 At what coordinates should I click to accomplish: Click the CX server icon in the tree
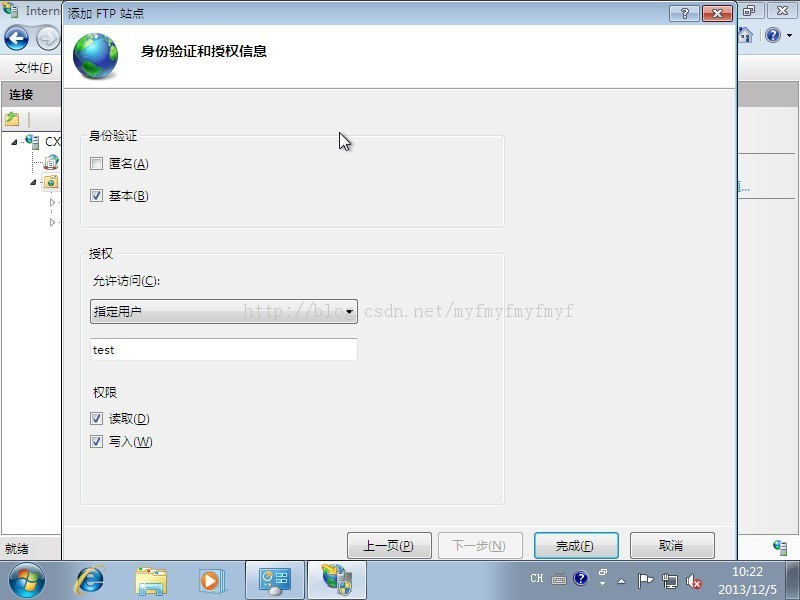click(31, 141)
